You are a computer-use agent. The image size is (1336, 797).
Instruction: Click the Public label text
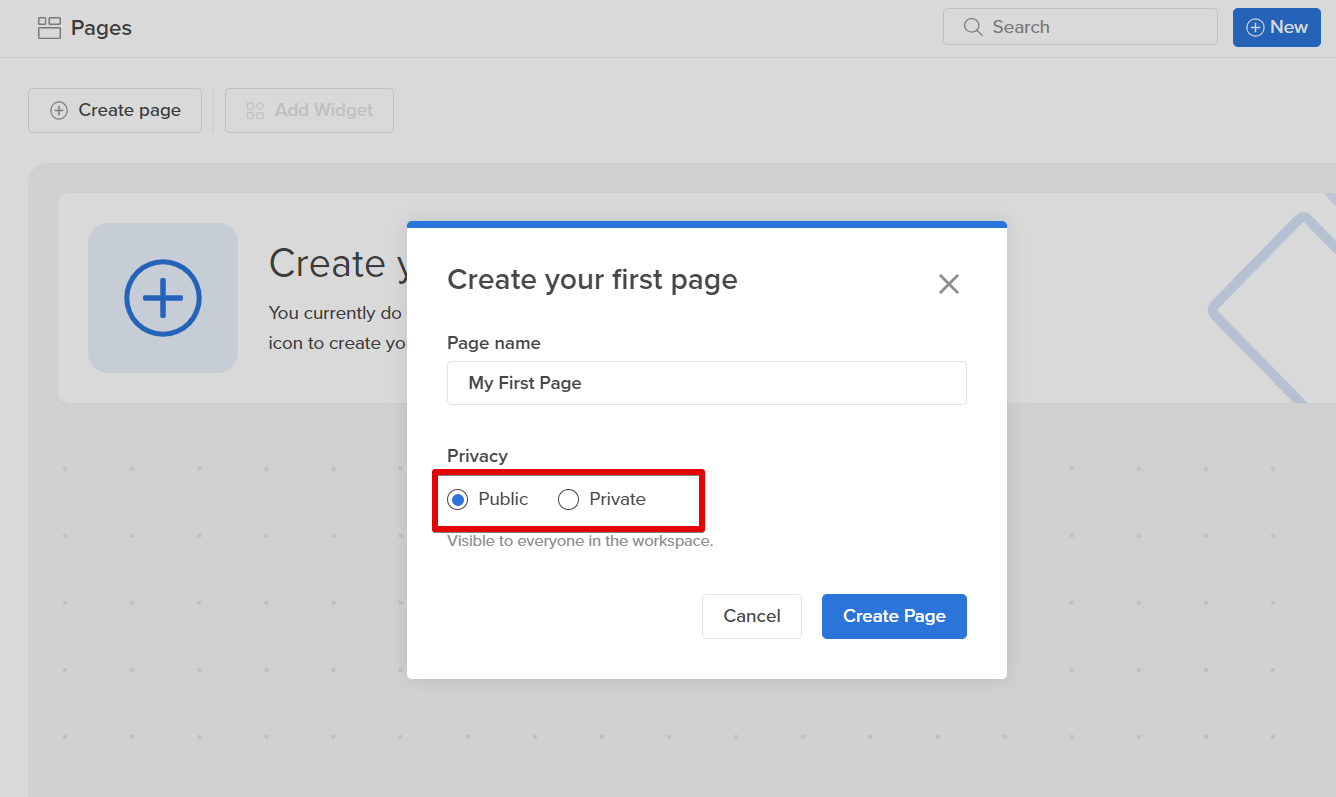coord(504,499)
